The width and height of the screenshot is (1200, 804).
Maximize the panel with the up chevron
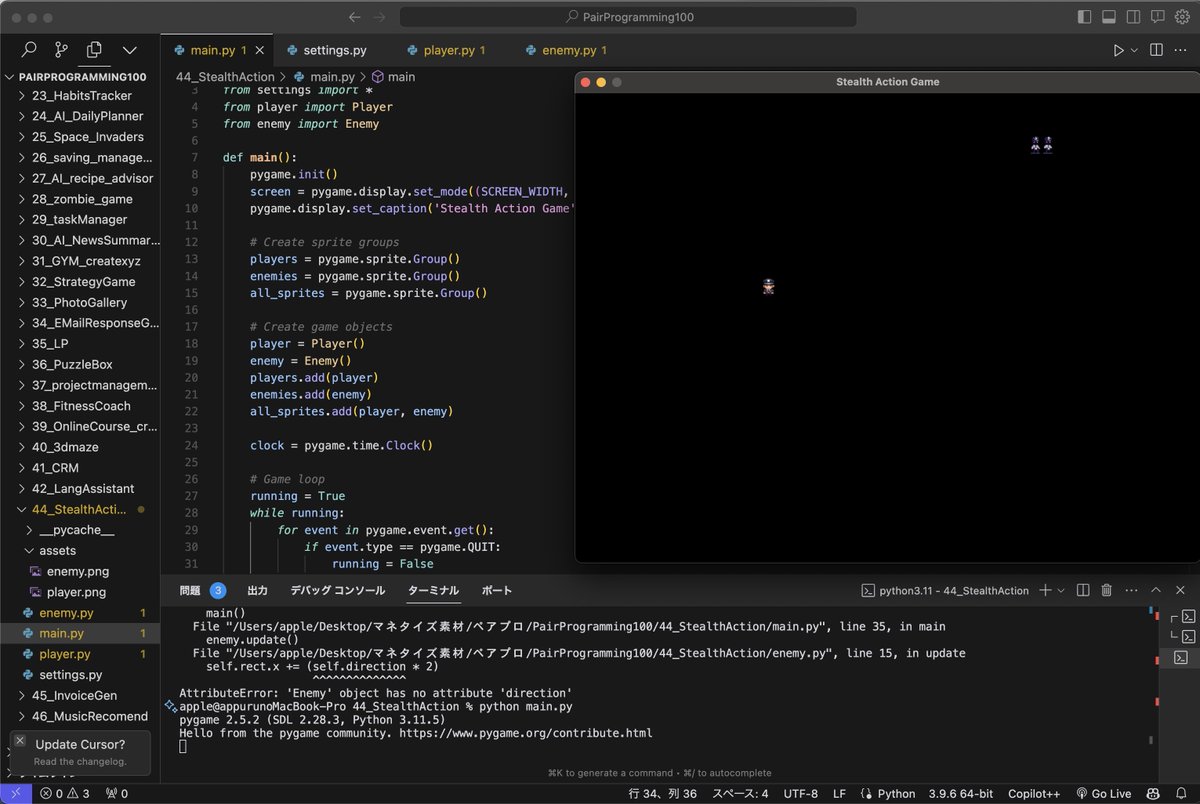coord(1156,591)
